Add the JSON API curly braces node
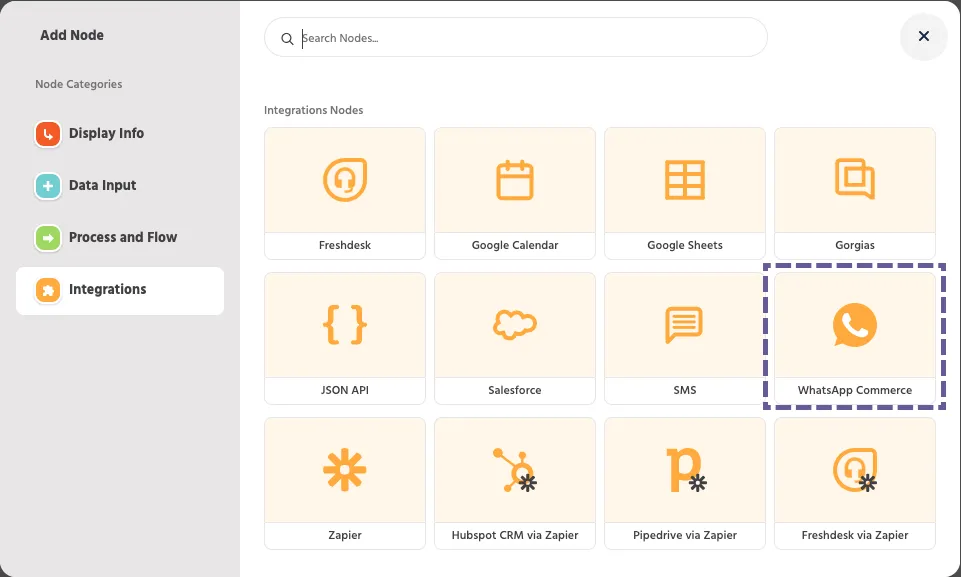The width and height of the screenshot is (961, 577). 344,324
